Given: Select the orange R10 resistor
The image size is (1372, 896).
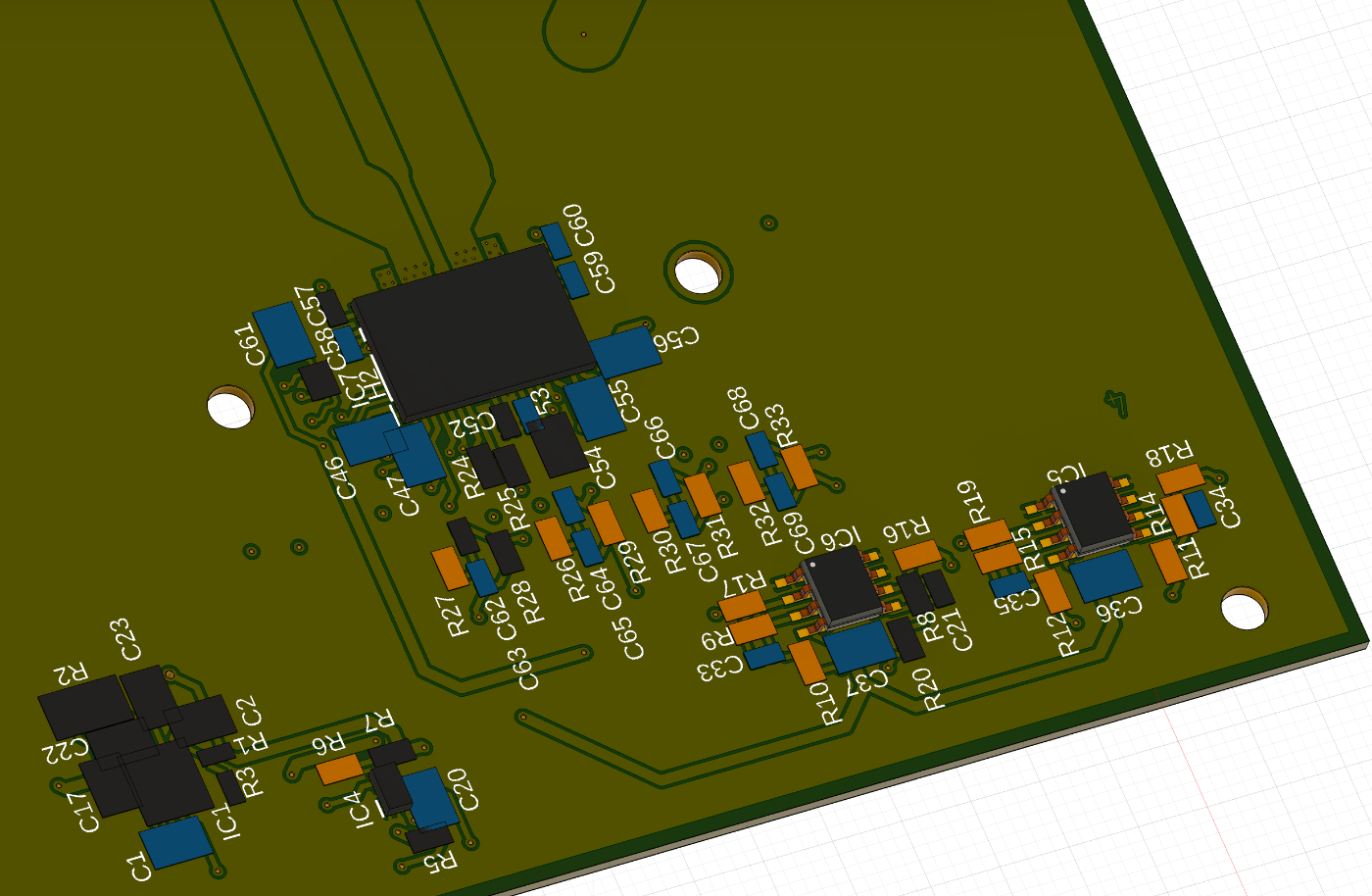Looking at the screenshot, I should coord(808,663).
